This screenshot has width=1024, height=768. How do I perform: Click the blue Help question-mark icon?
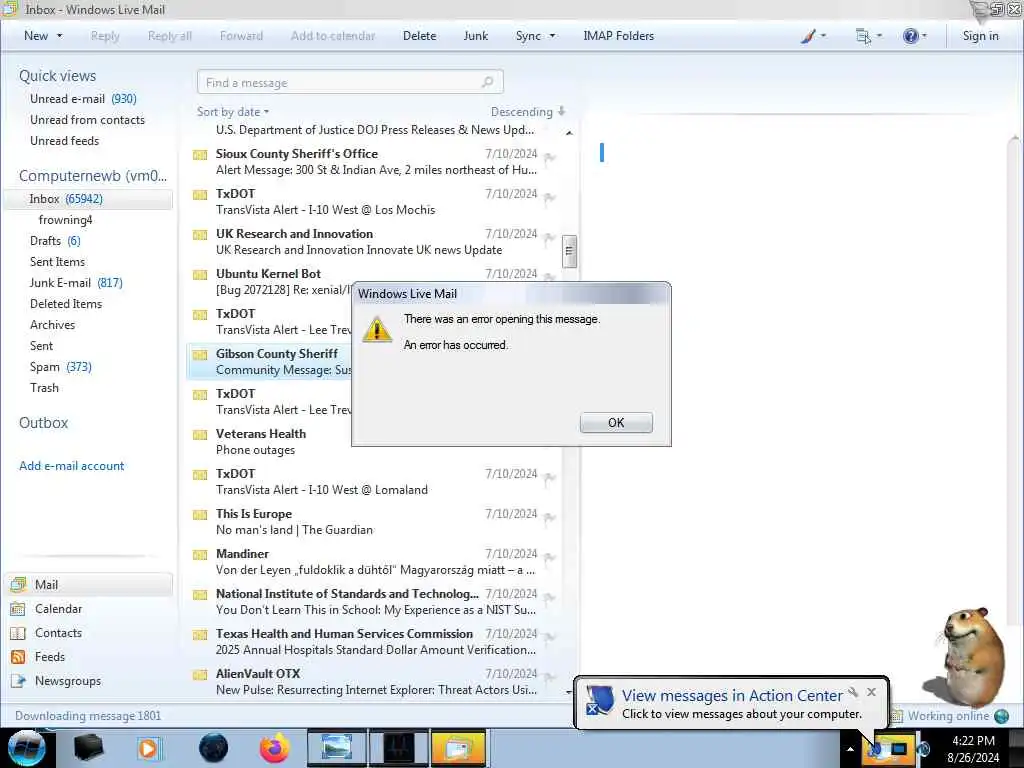910,36
